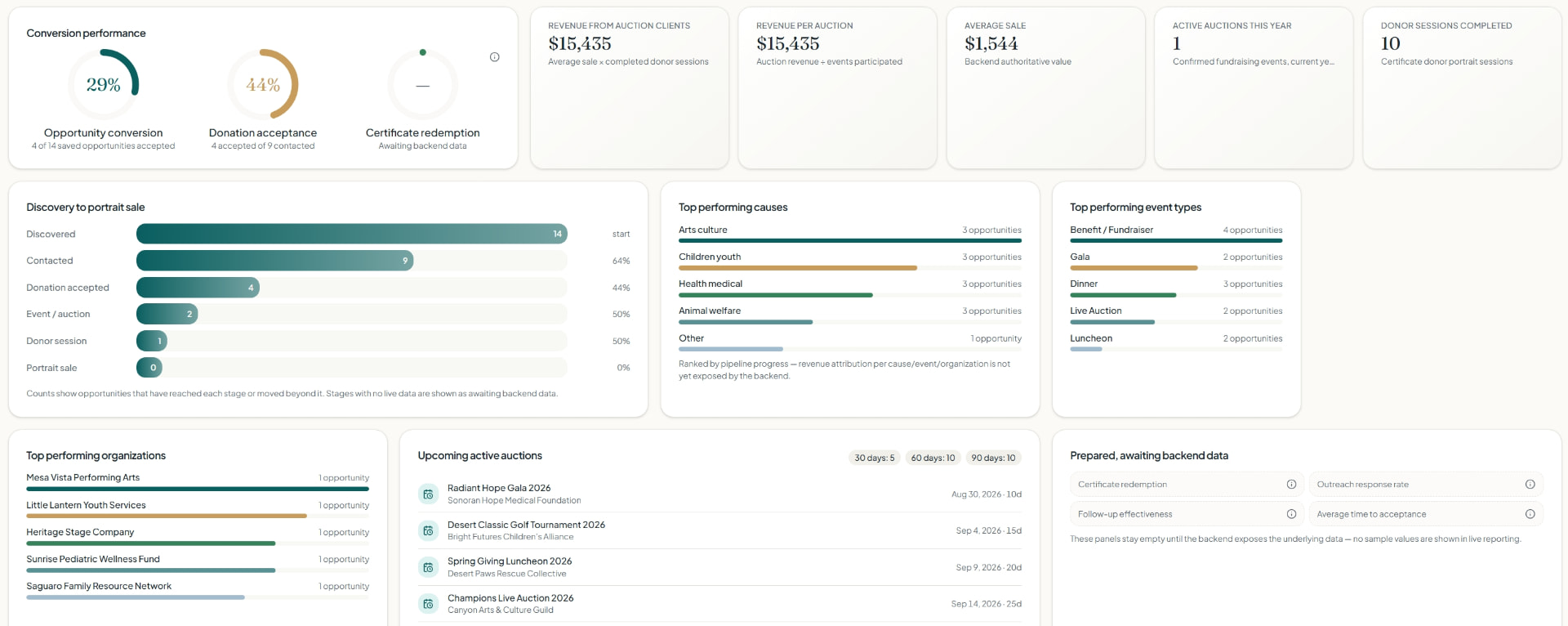The width and height of the screenshot is (1568, 626).
Task: Click Heritage Stage Company organization
Action: coord(198,536)
